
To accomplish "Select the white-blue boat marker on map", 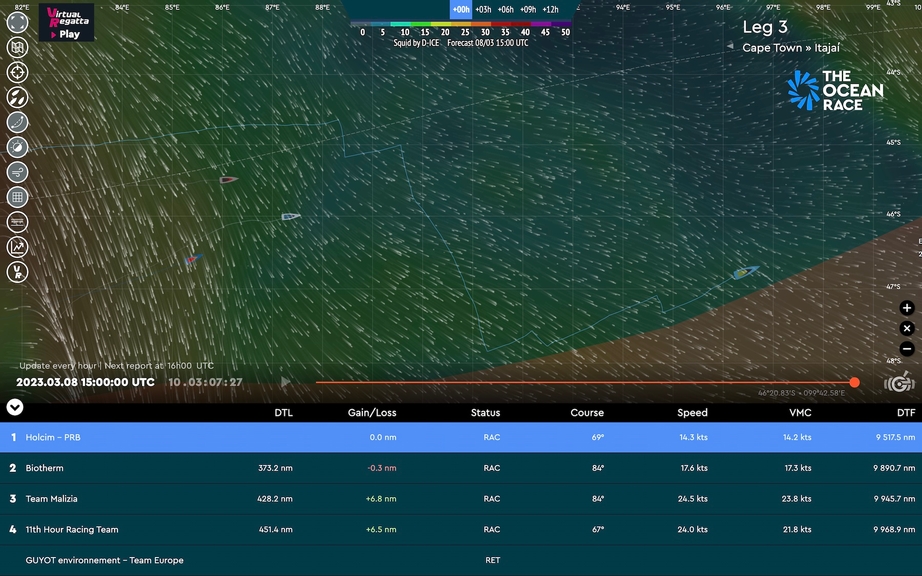I will tap(291, 216).
